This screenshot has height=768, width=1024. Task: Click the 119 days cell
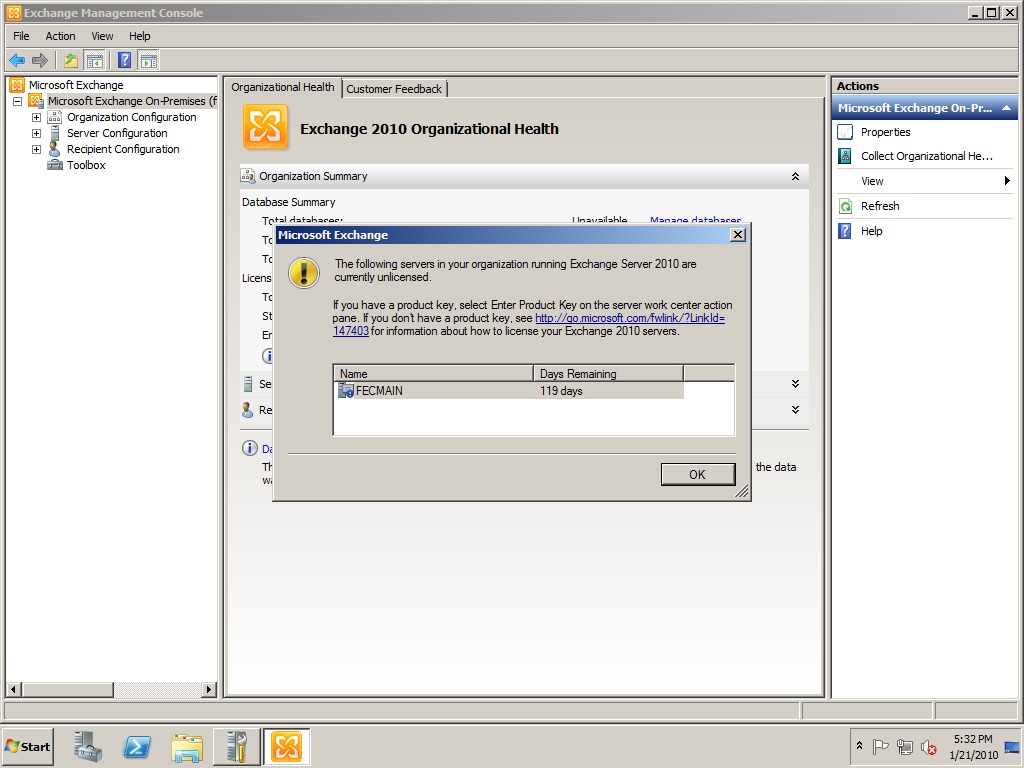click(x=561, y=391)
